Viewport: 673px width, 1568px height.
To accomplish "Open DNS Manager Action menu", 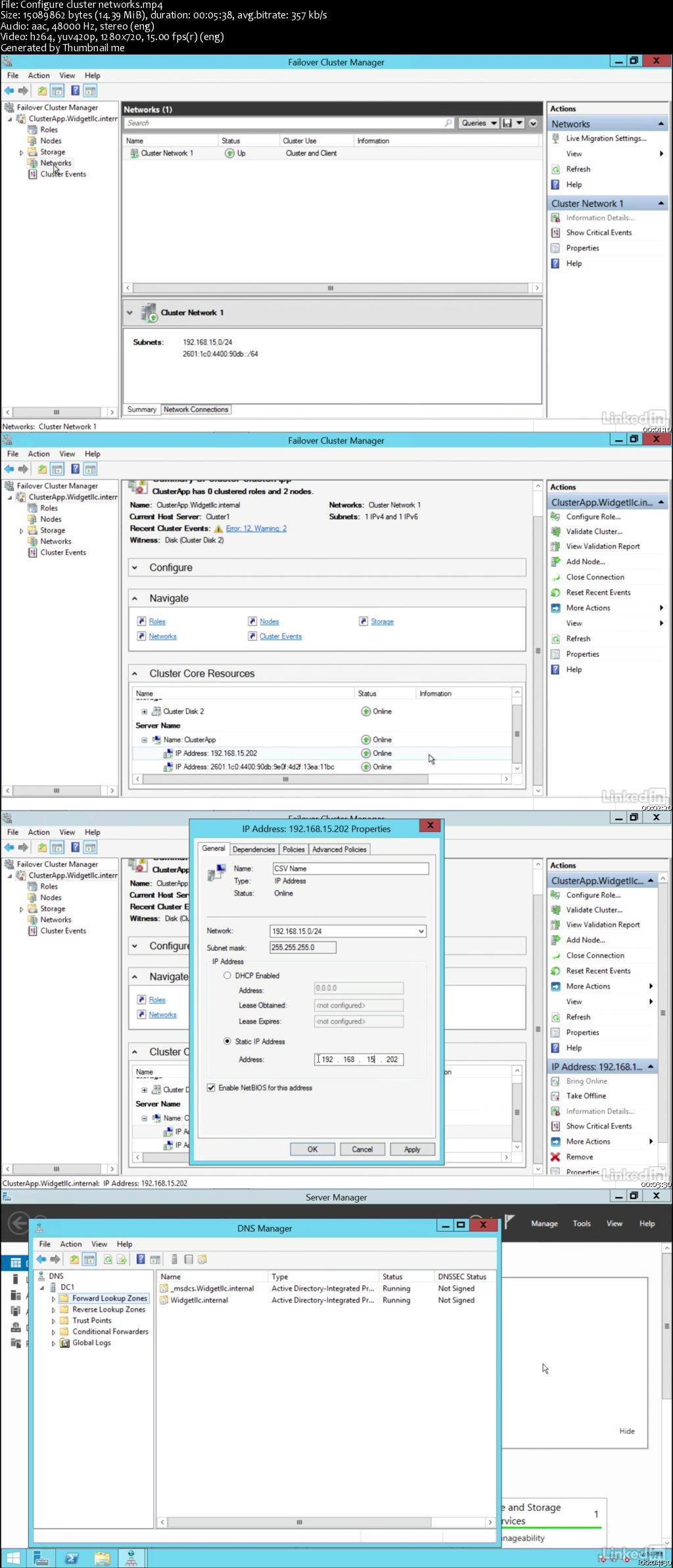I will click(x=71, y=1244).
